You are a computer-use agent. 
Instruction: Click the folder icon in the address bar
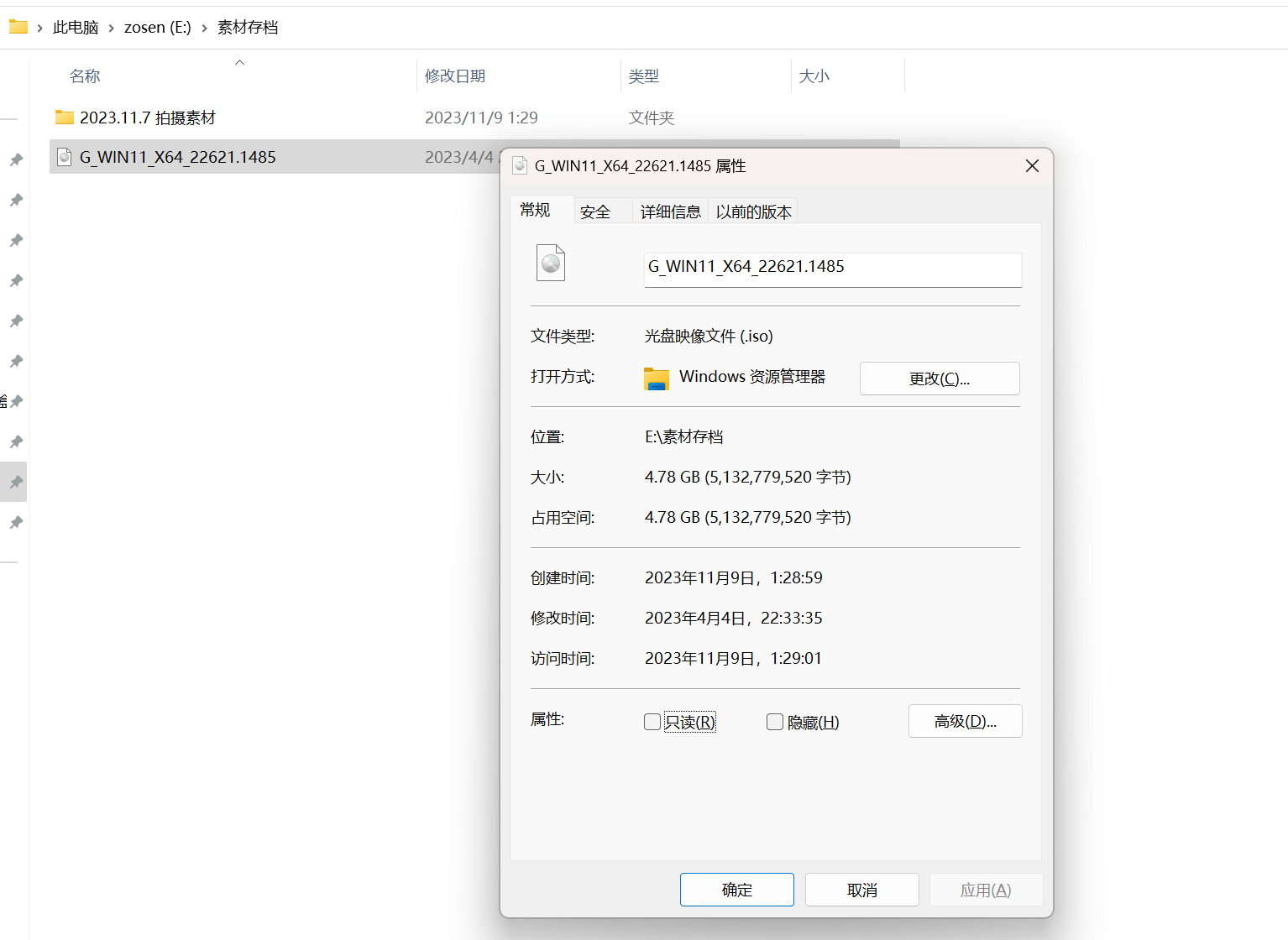click(x=18, y=27)
